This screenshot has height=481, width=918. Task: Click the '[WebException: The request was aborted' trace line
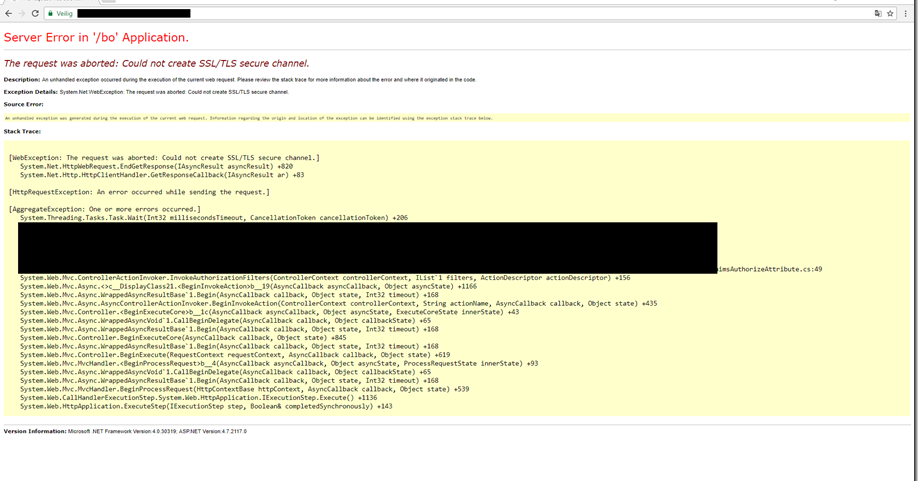165,158
